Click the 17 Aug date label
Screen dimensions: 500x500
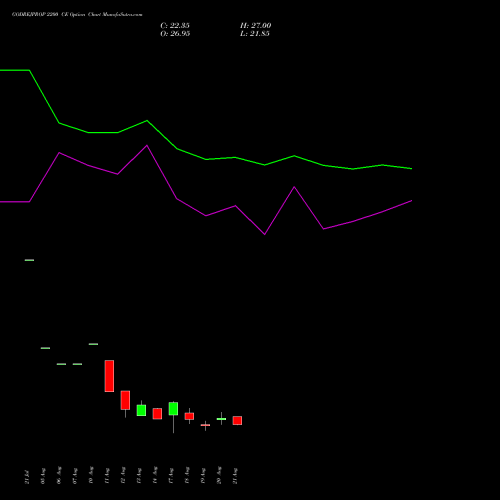point(171,476)
